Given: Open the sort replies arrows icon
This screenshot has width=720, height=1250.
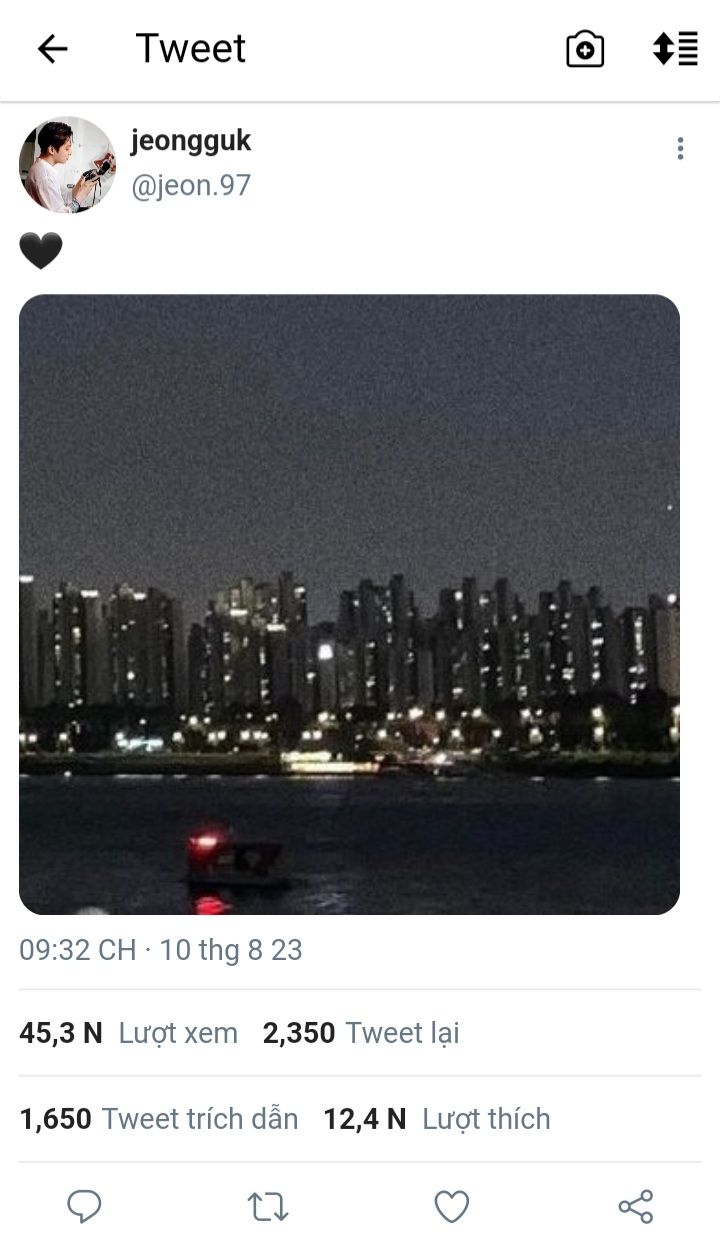Looking at the screenshot, I should tap(675, 48).
